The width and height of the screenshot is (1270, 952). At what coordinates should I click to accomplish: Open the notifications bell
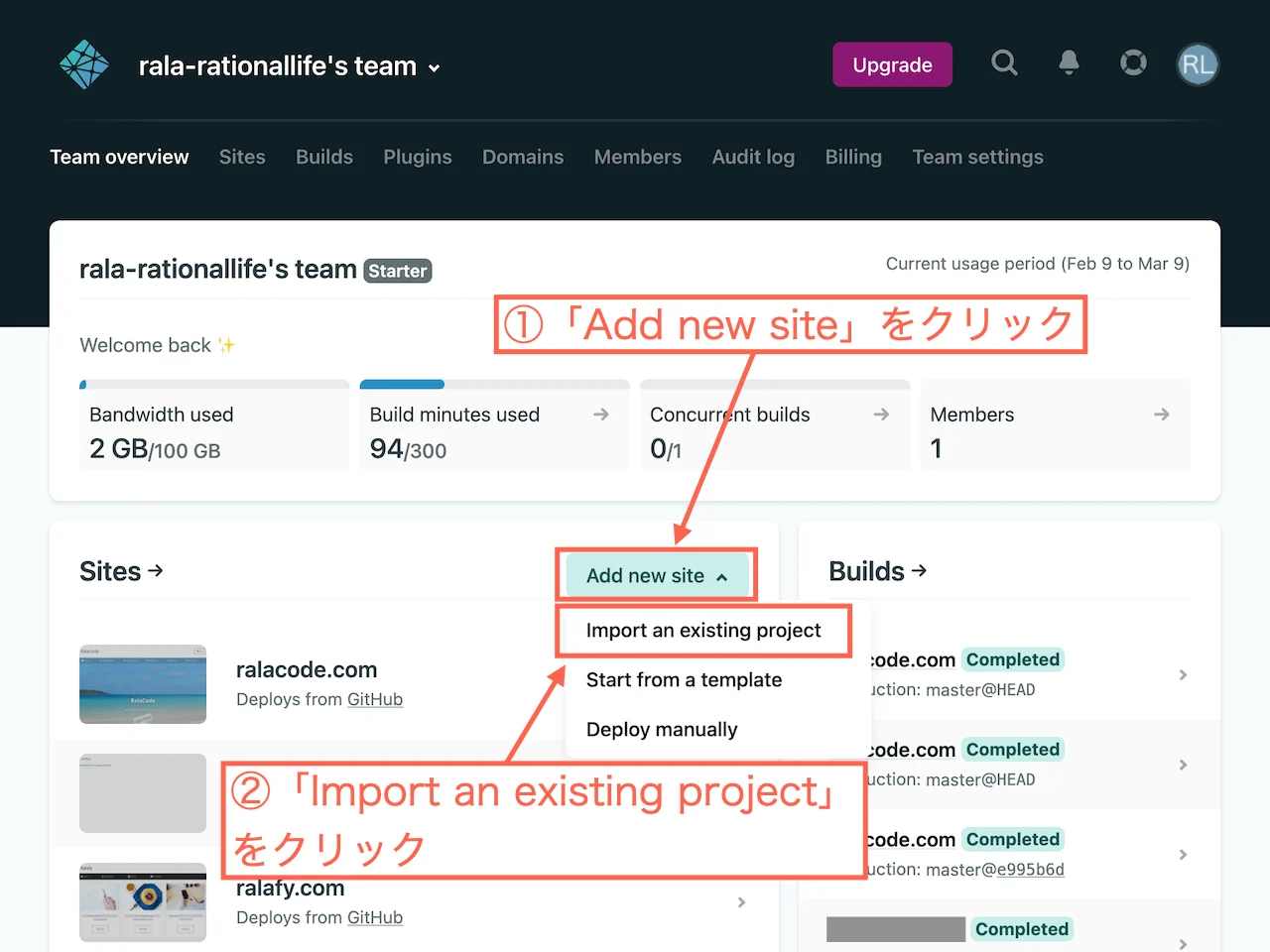click(1069, 62)
